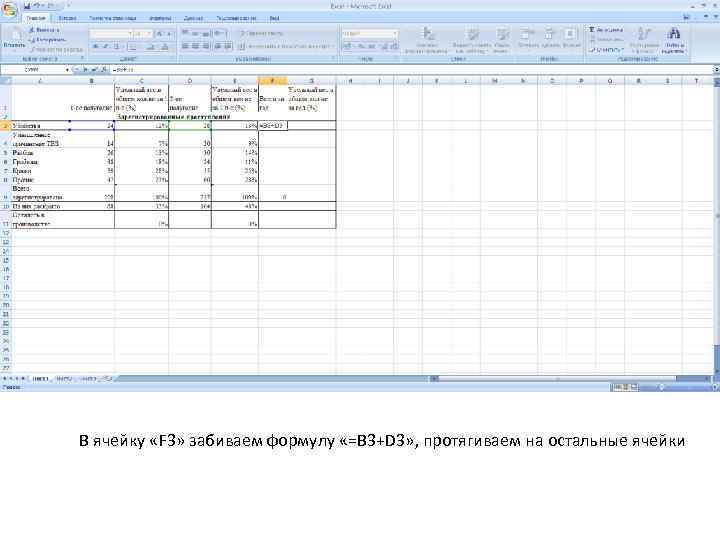Click the Enter checkmark formula bar button

pos(95,70)
